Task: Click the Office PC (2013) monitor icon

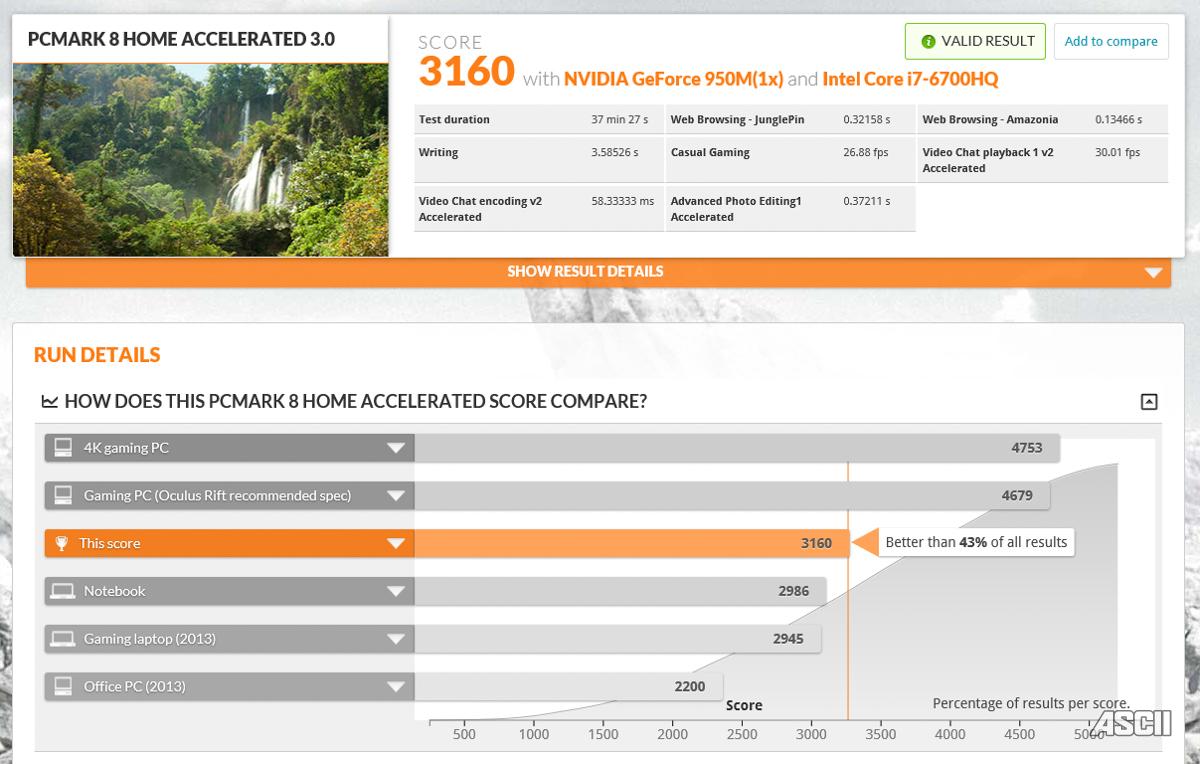Action: coord(63,686)
